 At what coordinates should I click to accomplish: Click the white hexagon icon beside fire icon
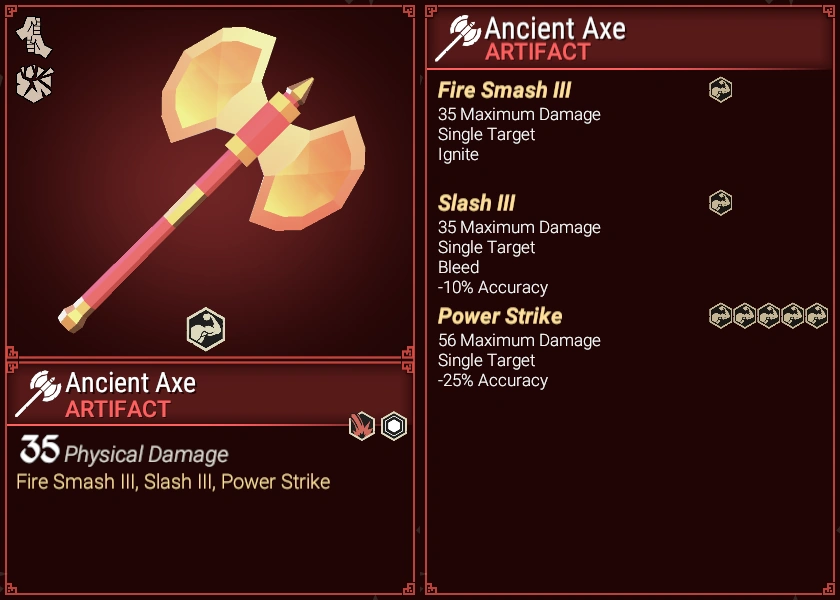tap(394, 426)
